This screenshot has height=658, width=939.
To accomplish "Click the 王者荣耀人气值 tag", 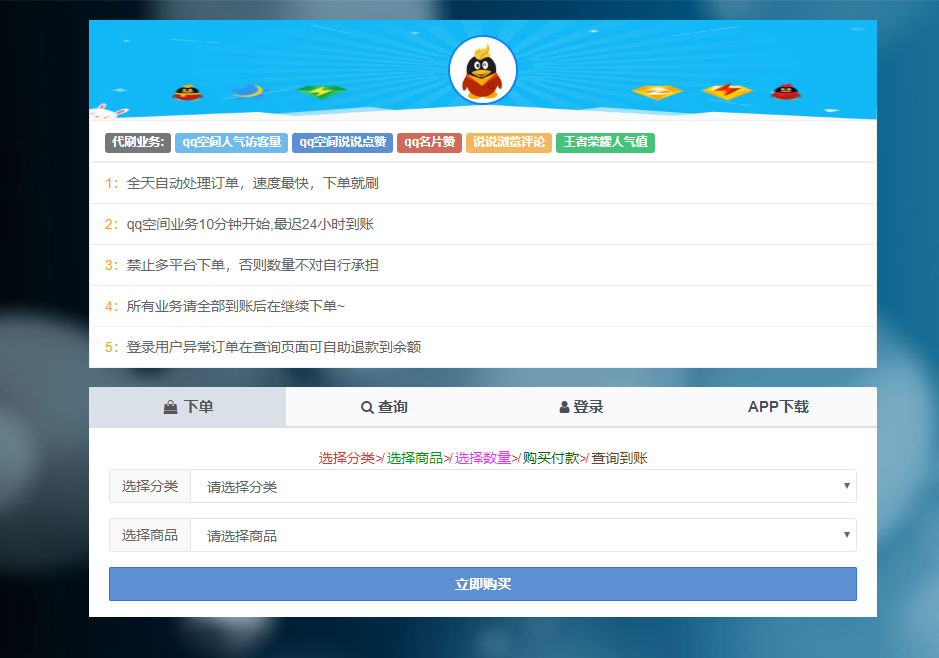I will (x=605, y=142).
